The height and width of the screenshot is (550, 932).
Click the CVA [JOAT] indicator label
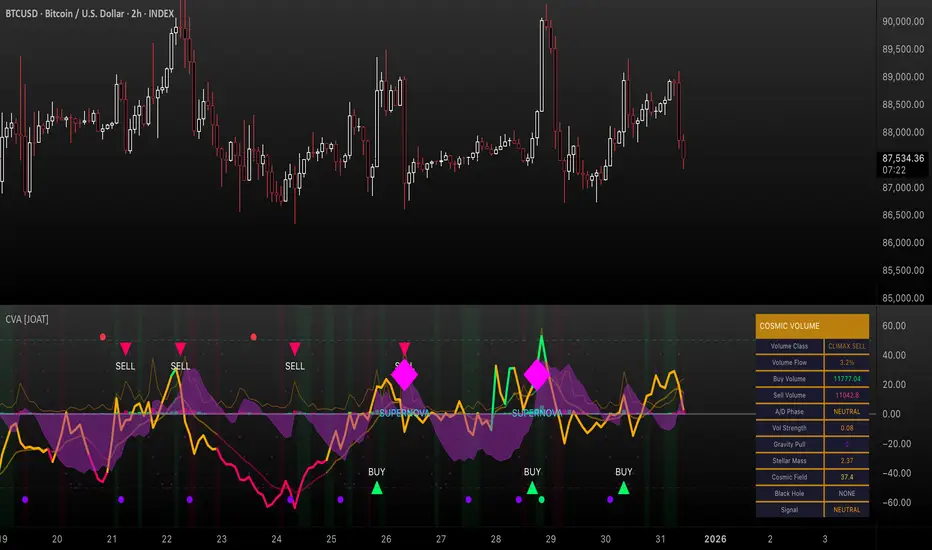(27, 319)
